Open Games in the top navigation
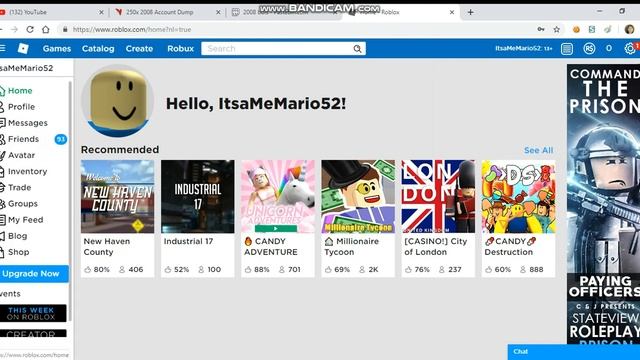The width and height of the screenshot is (640, 360). 57,49
